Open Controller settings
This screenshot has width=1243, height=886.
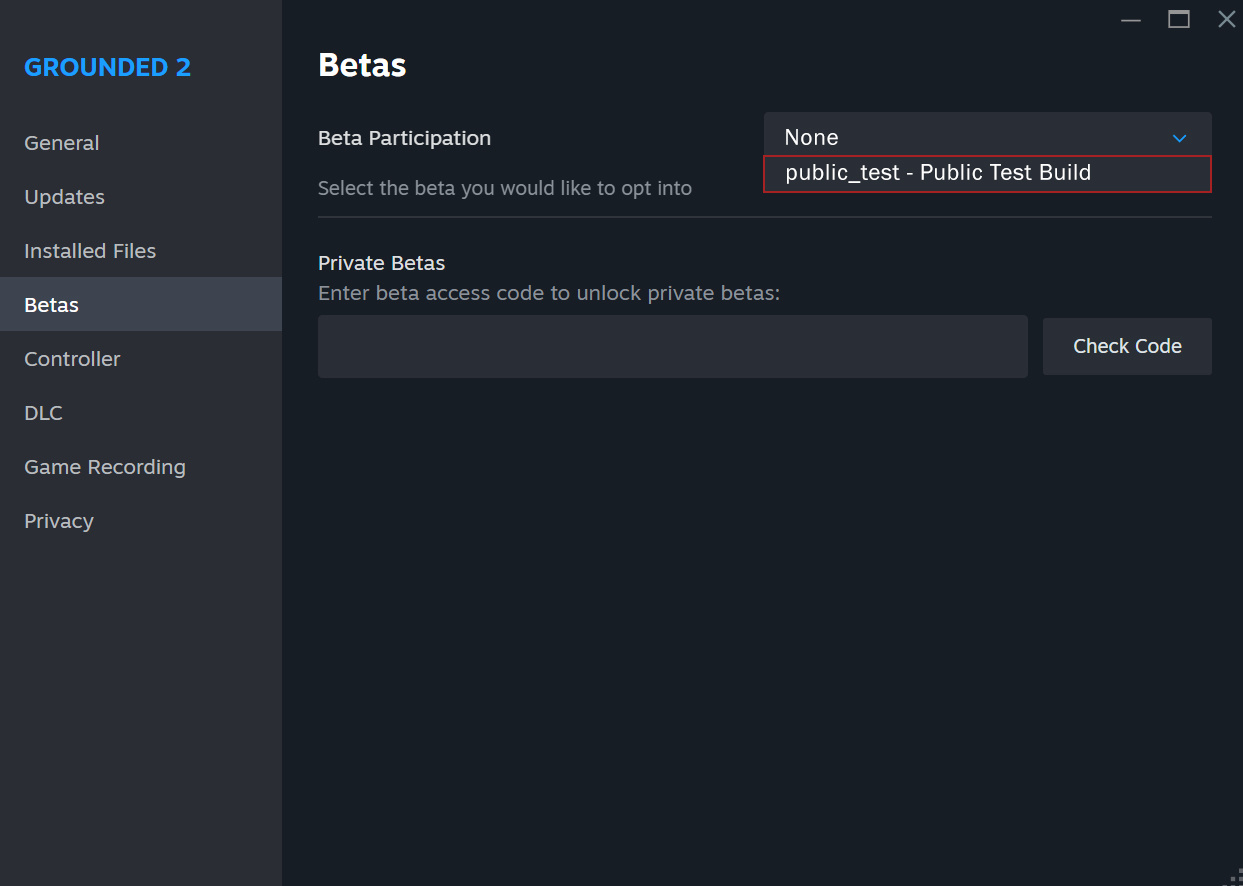(x=72, y=359)
